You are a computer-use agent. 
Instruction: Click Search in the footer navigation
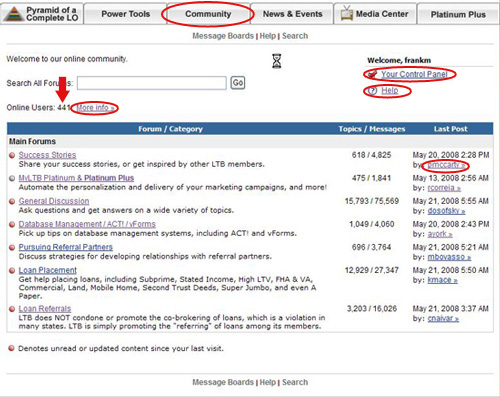point(295,382)
